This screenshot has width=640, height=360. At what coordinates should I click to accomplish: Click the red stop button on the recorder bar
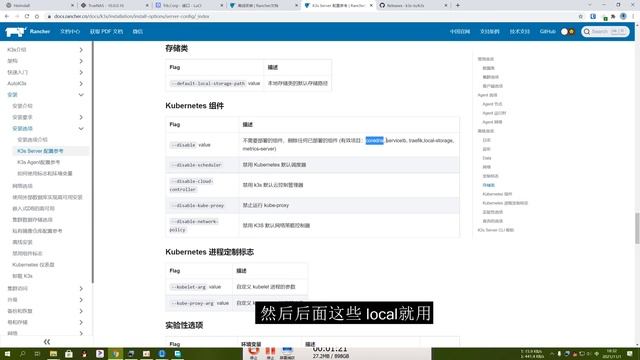coord(253,352)
